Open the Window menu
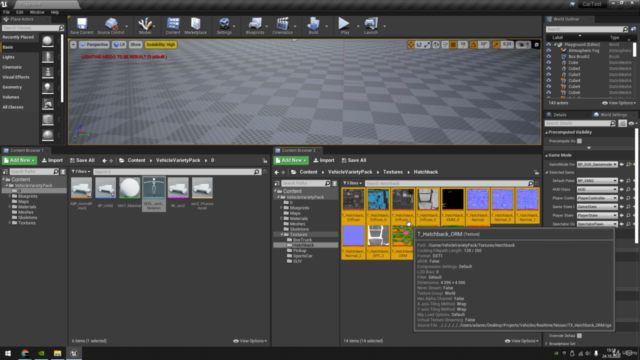The height and width of the screenshot is (360, 640). 37,12
